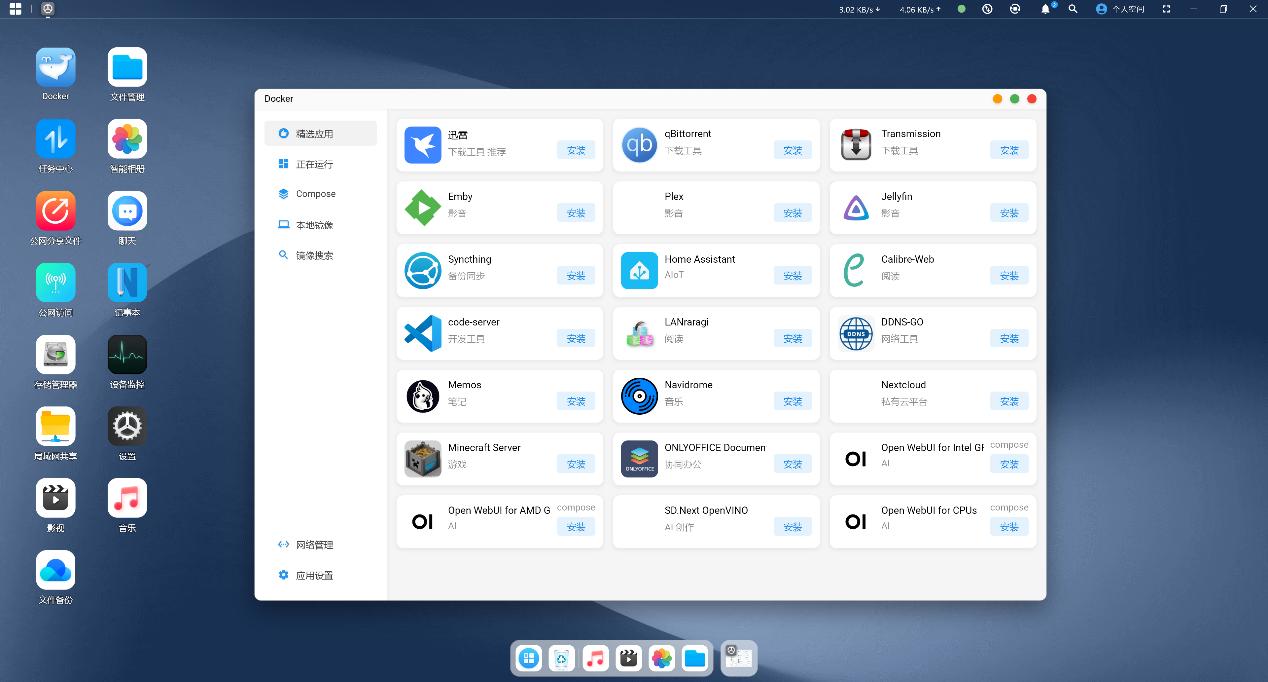Open the four-square launcher icon top-left
Image resolution: width=1268 pixels, height=682 pixels.
pos(15,9)
